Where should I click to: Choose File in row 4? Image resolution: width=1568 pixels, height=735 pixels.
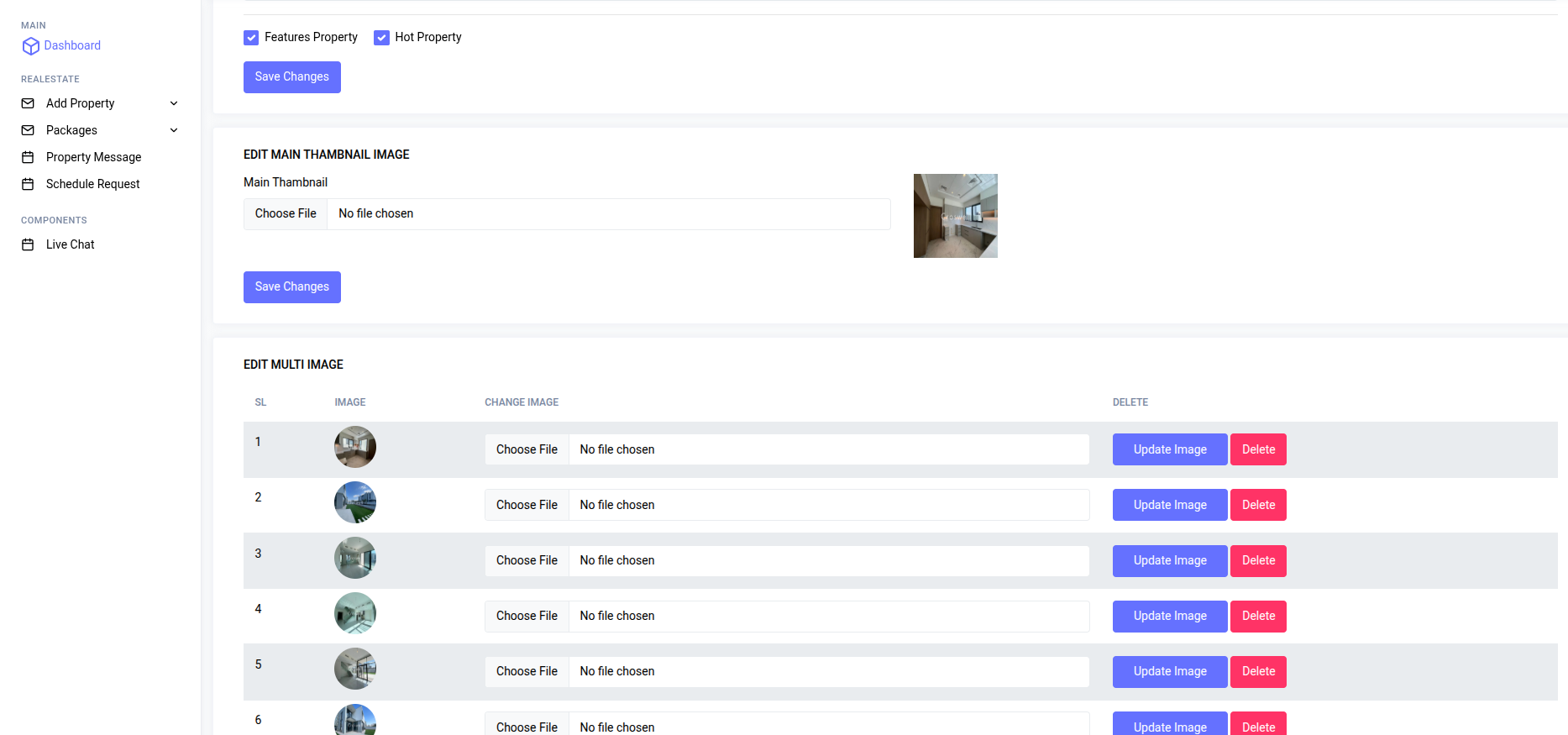point(527,616)
